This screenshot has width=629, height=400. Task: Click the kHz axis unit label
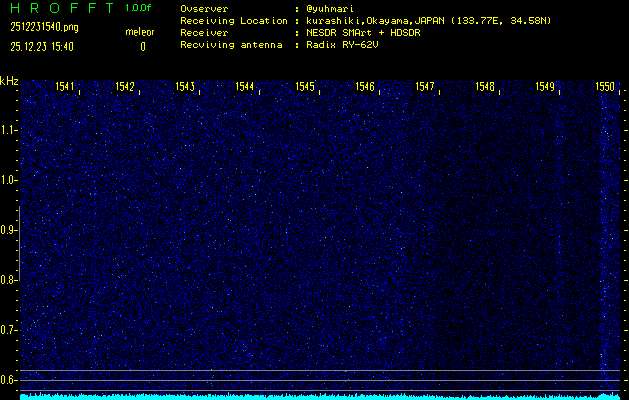pyautogui.click(x=9, y=81)
